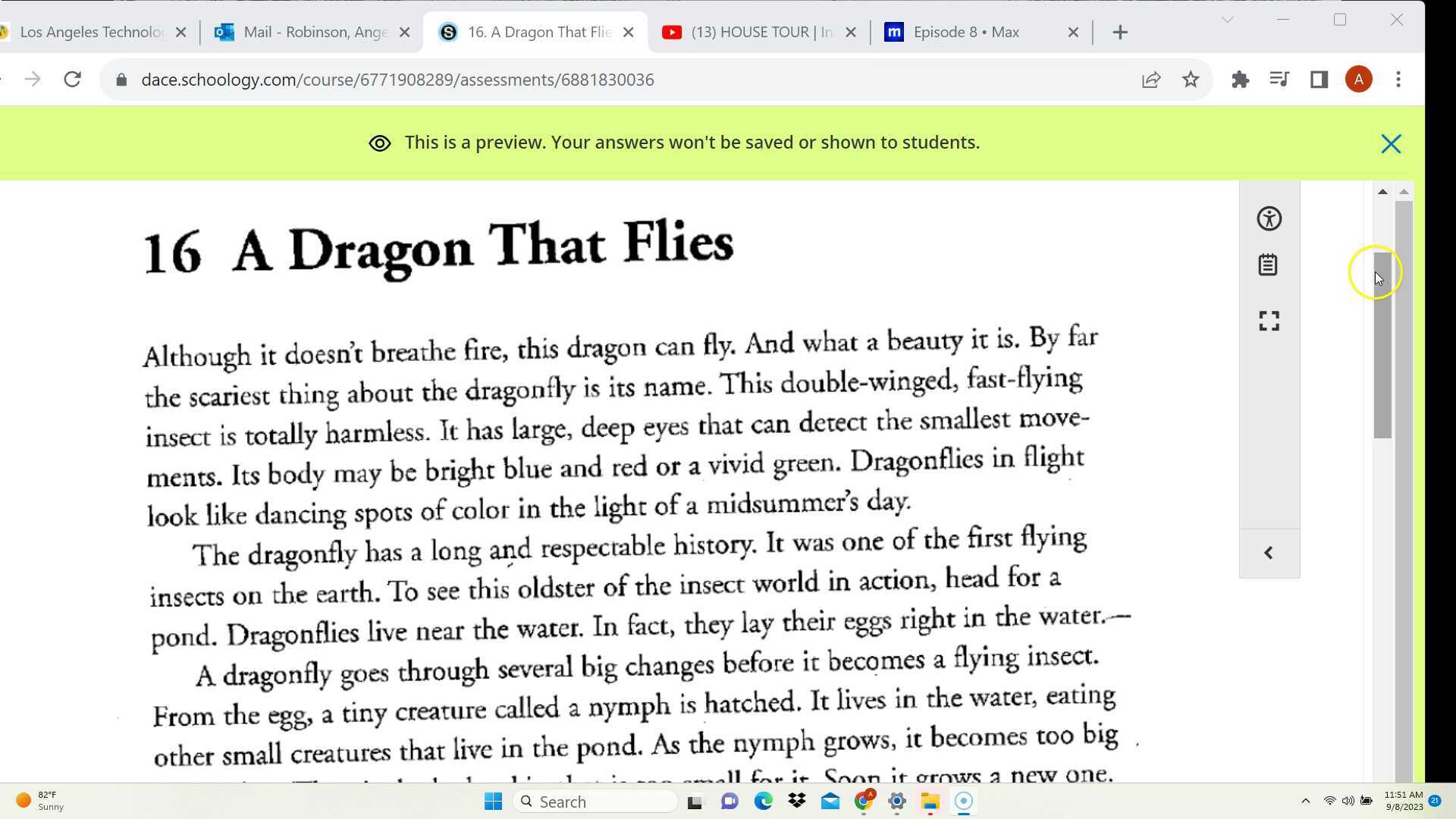
Task: Toggle system volume from the tray speaker icon
Action: [1348, 800]
